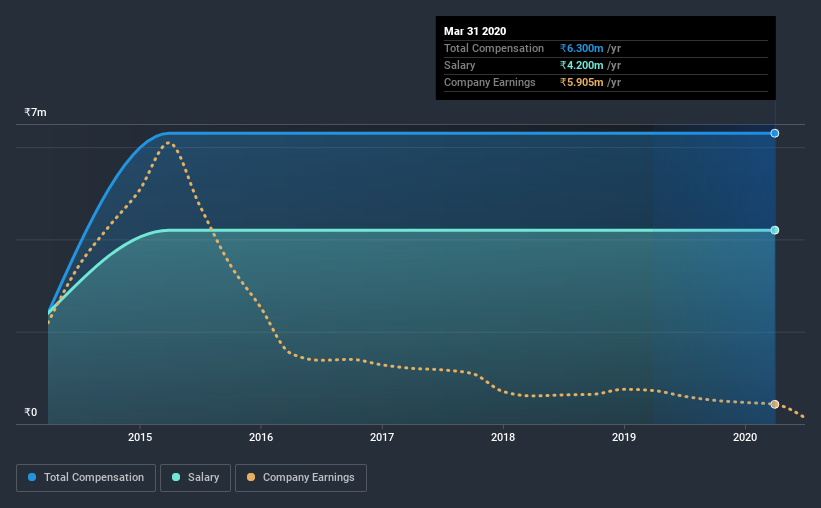Click the Total Compensation data point marker
821x508 pixels.
774,134
